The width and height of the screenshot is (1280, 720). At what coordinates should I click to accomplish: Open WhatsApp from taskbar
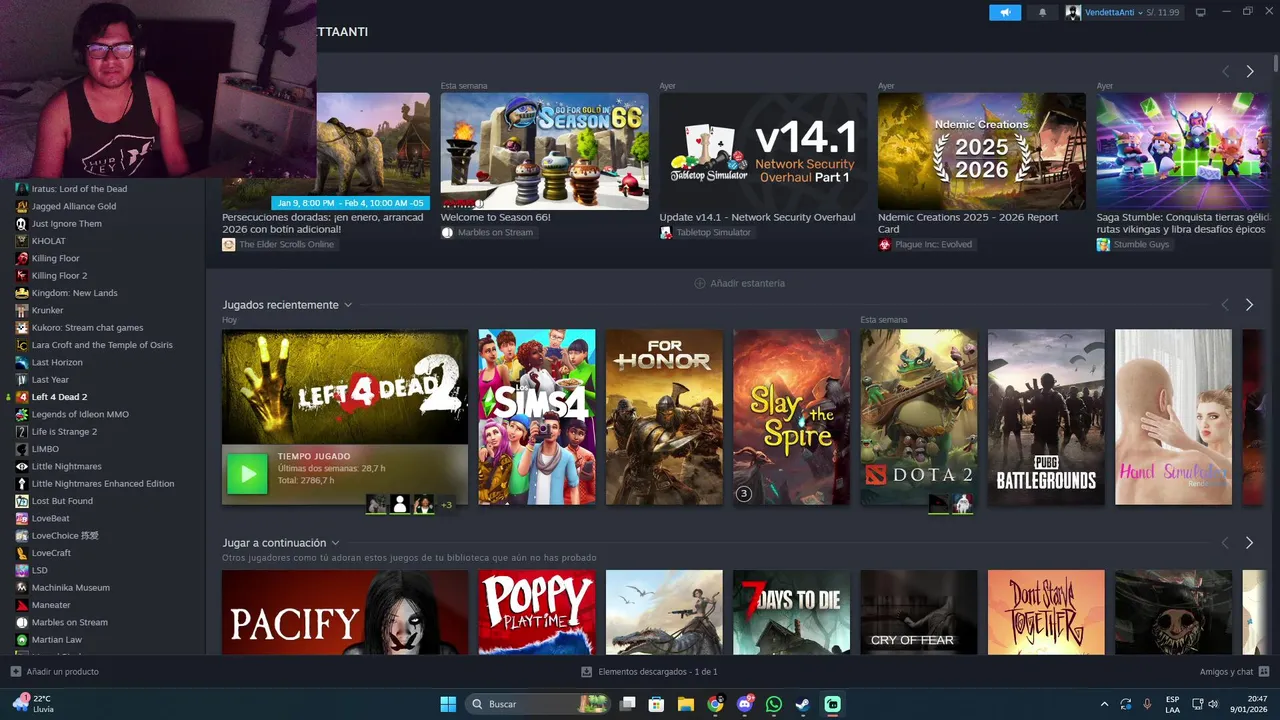[774, 704]
